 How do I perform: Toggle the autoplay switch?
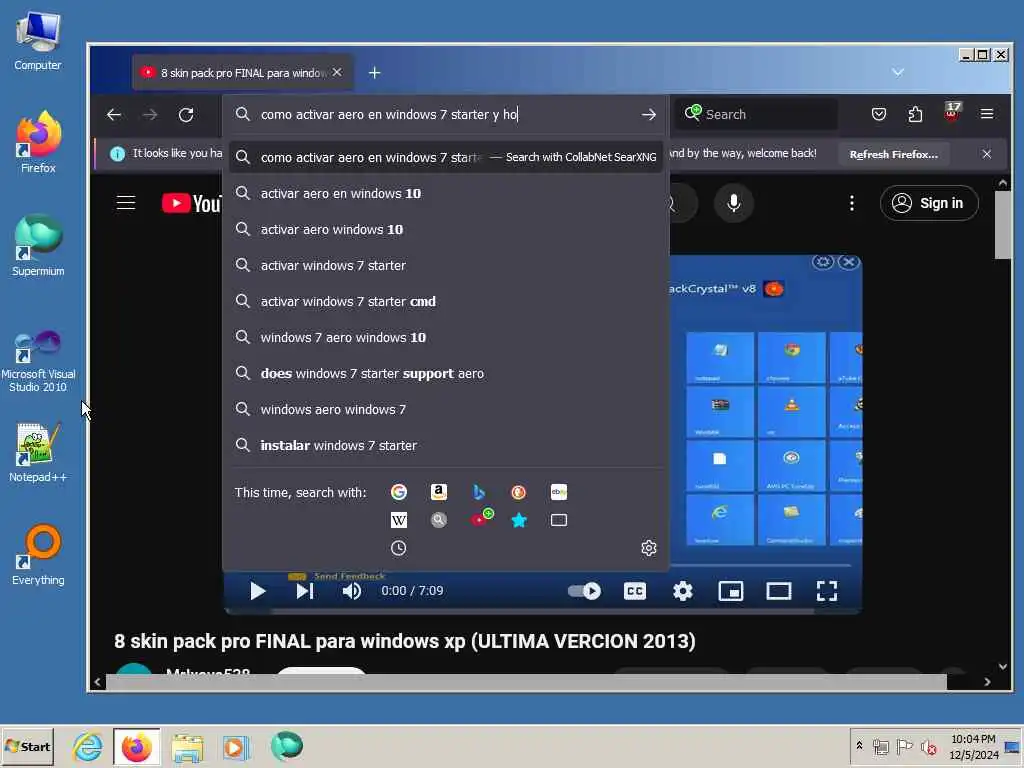[x=584, y=591]
